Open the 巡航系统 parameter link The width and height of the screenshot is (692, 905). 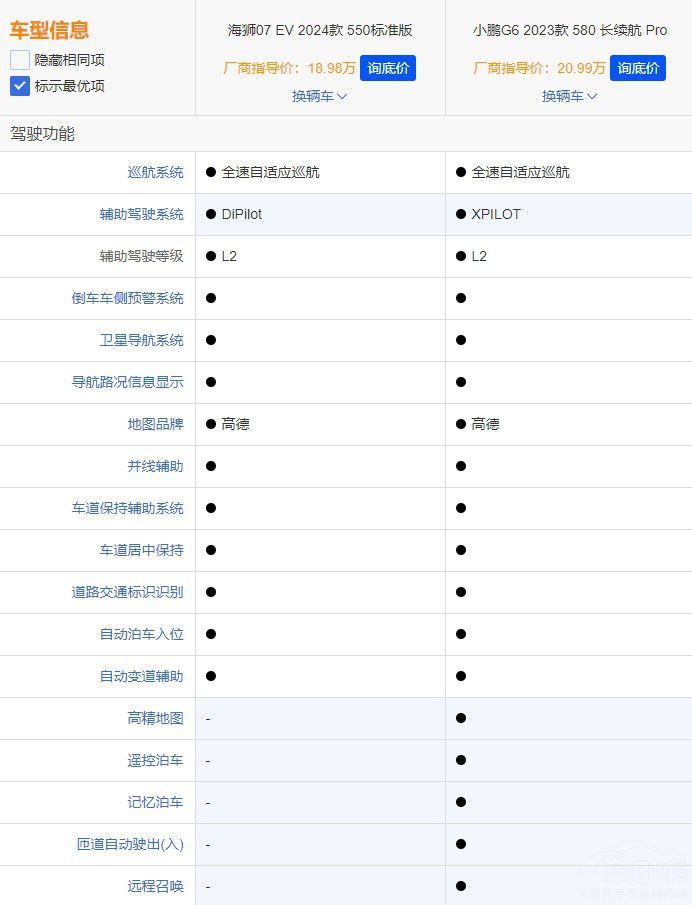(x=155, y=172)
